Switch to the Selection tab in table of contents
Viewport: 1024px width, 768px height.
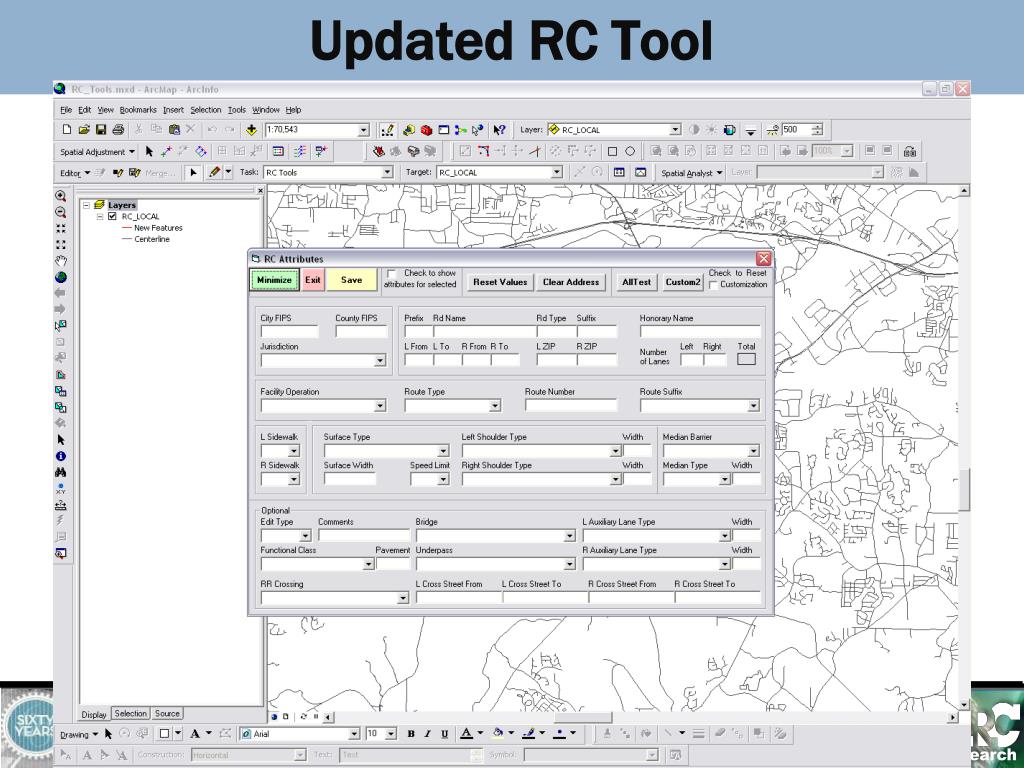tap(131, 714)
